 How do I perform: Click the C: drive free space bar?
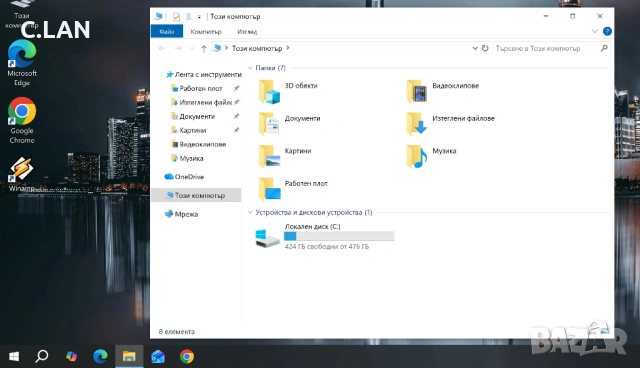[339, 236]
